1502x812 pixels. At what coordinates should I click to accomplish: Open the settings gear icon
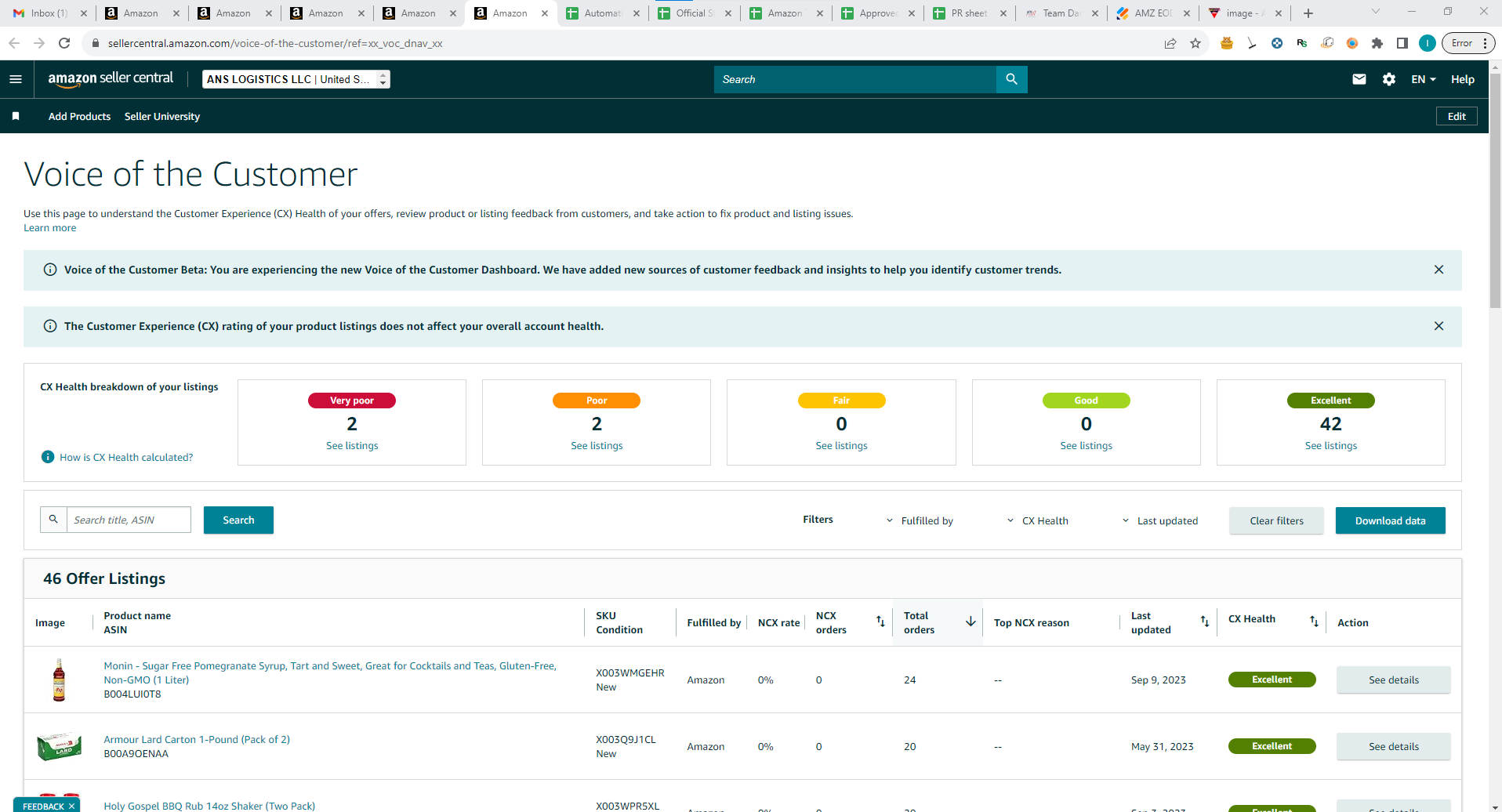(x=1389, y=79)
